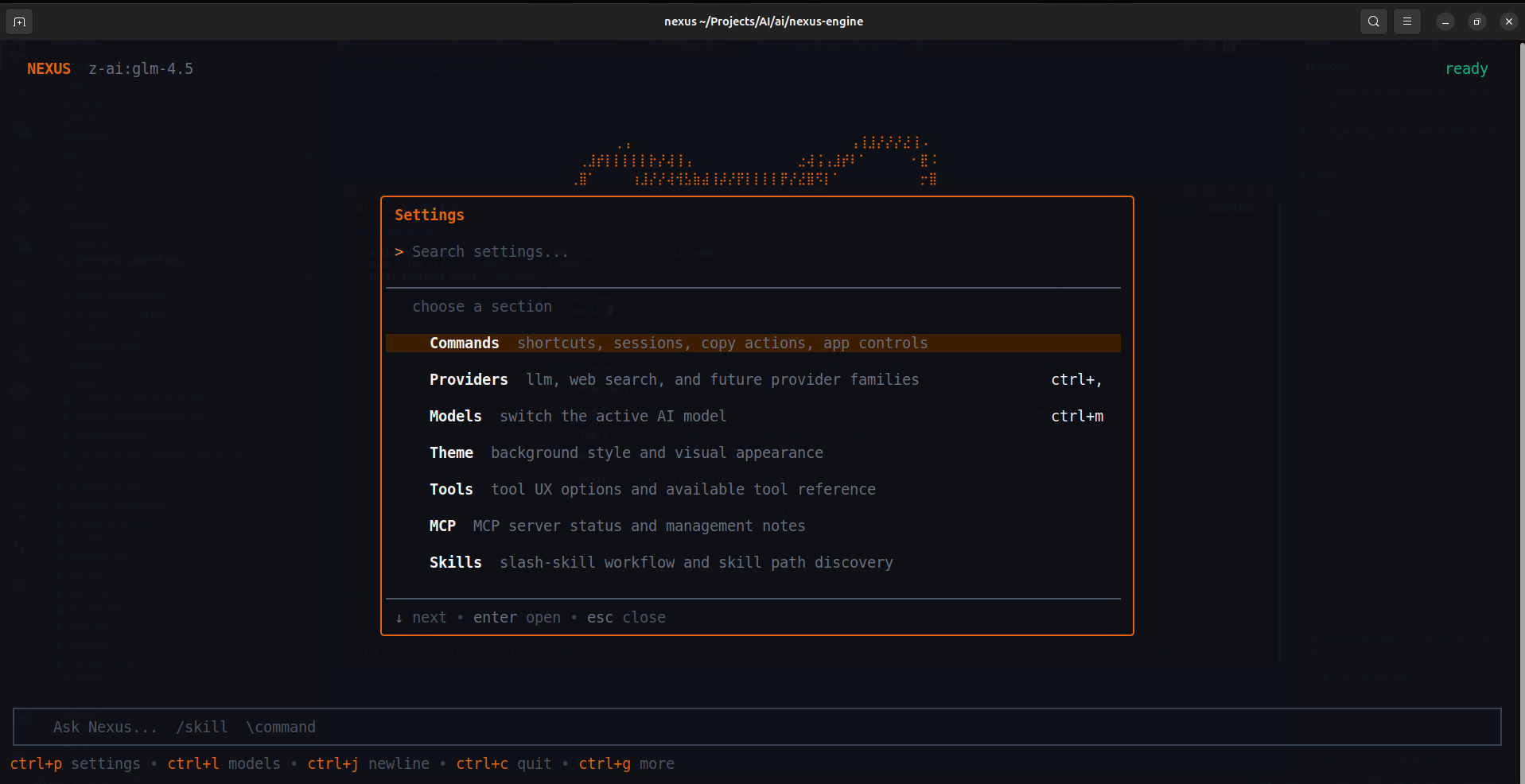This screenshot has height=784, width=1525.
Task: Click the 'enter open' hint in footer
Action: click(517, 617)
